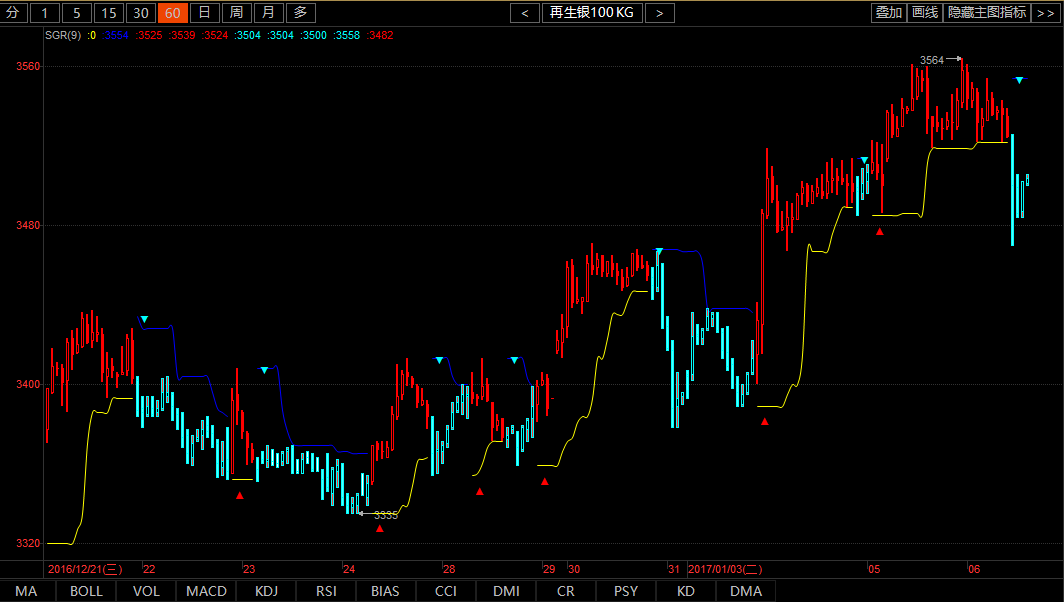Select the active 60-minute period button
The height and width of the screenshot is (602, 1064).
(x=172, y=13)
